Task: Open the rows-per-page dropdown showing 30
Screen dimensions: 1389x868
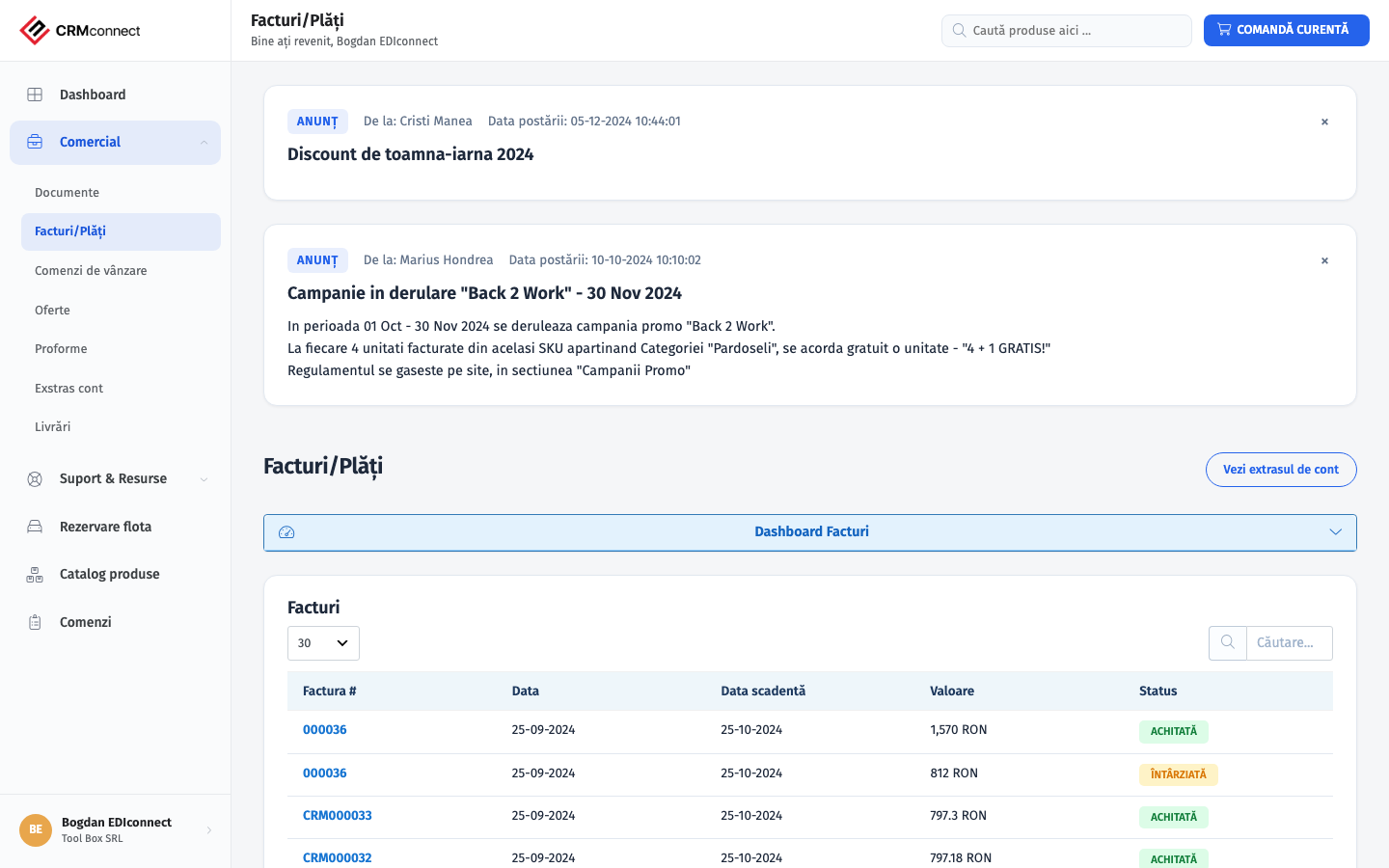Action: click(x=323, y=643)
